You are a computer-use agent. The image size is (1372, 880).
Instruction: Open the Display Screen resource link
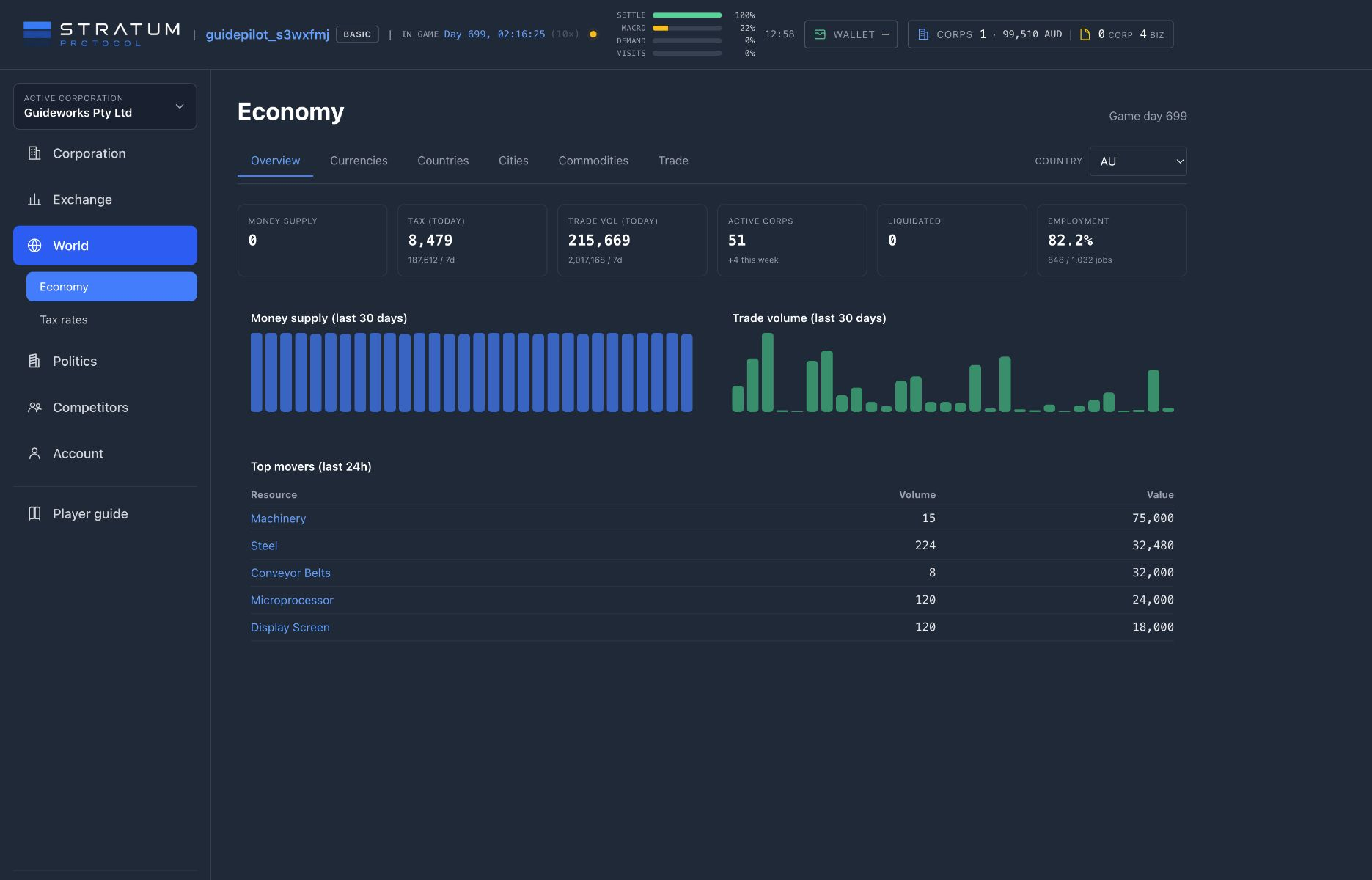point(290,627)
